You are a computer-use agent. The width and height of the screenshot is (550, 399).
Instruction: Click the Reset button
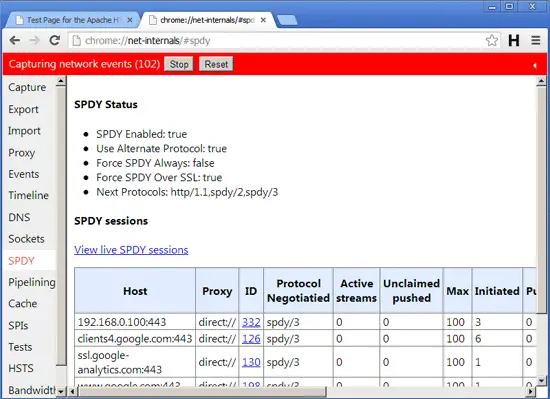coord(216,65)
